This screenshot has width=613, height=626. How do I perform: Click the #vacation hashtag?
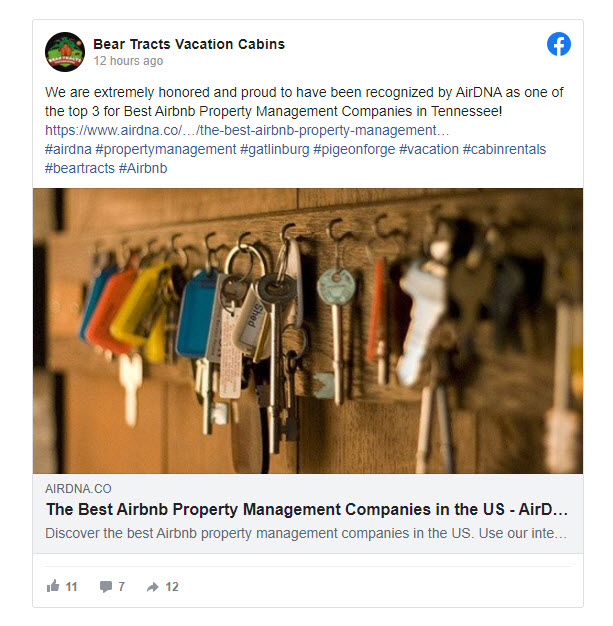click(429, 149)
